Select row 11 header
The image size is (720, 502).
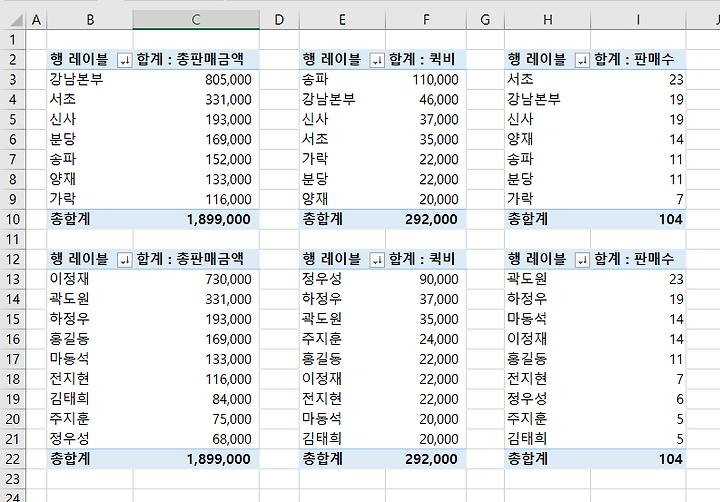click(x=13, y=239)
